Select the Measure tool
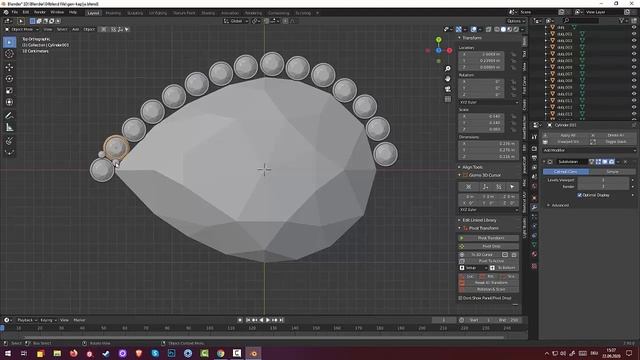640x360 pixels. tap(9, 128)
